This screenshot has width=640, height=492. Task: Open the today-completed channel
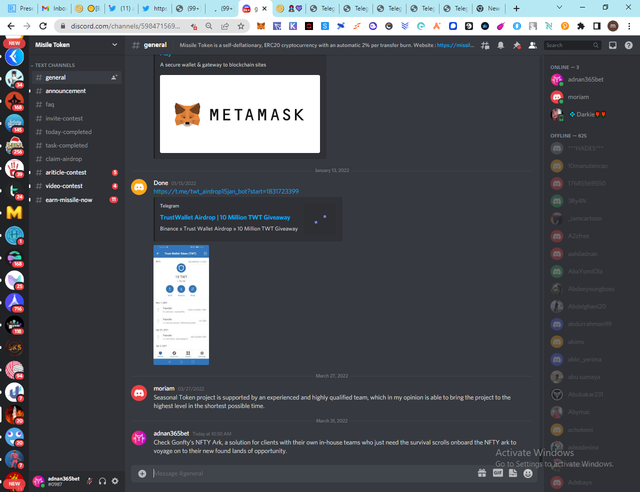(x=76, y=132)
